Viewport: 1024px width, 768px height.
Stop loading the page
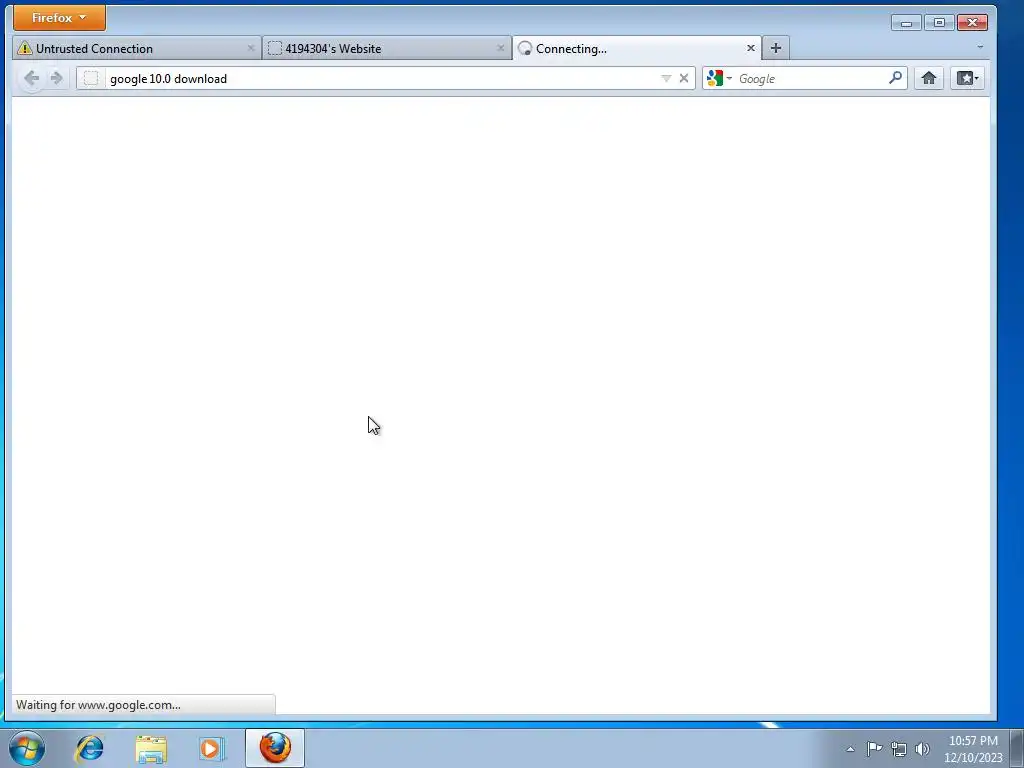click(684, 78)
